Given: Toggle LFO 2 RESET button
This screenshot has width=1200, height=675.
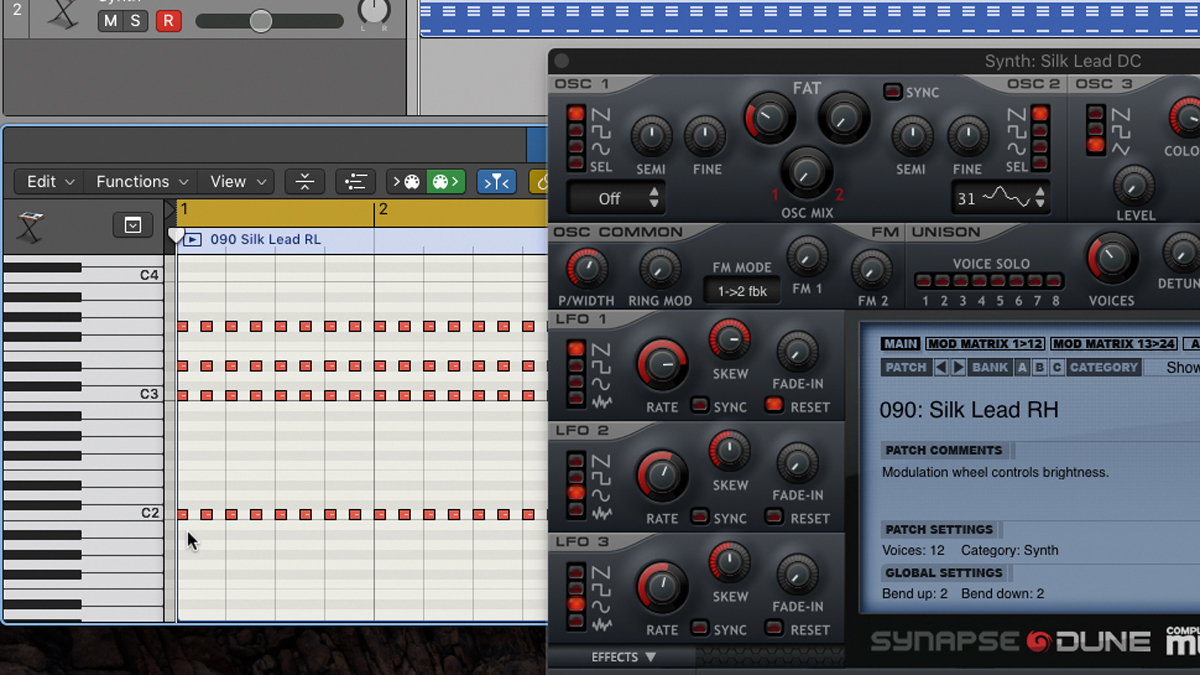Looking at the screenshot, I should coord(774,517).
